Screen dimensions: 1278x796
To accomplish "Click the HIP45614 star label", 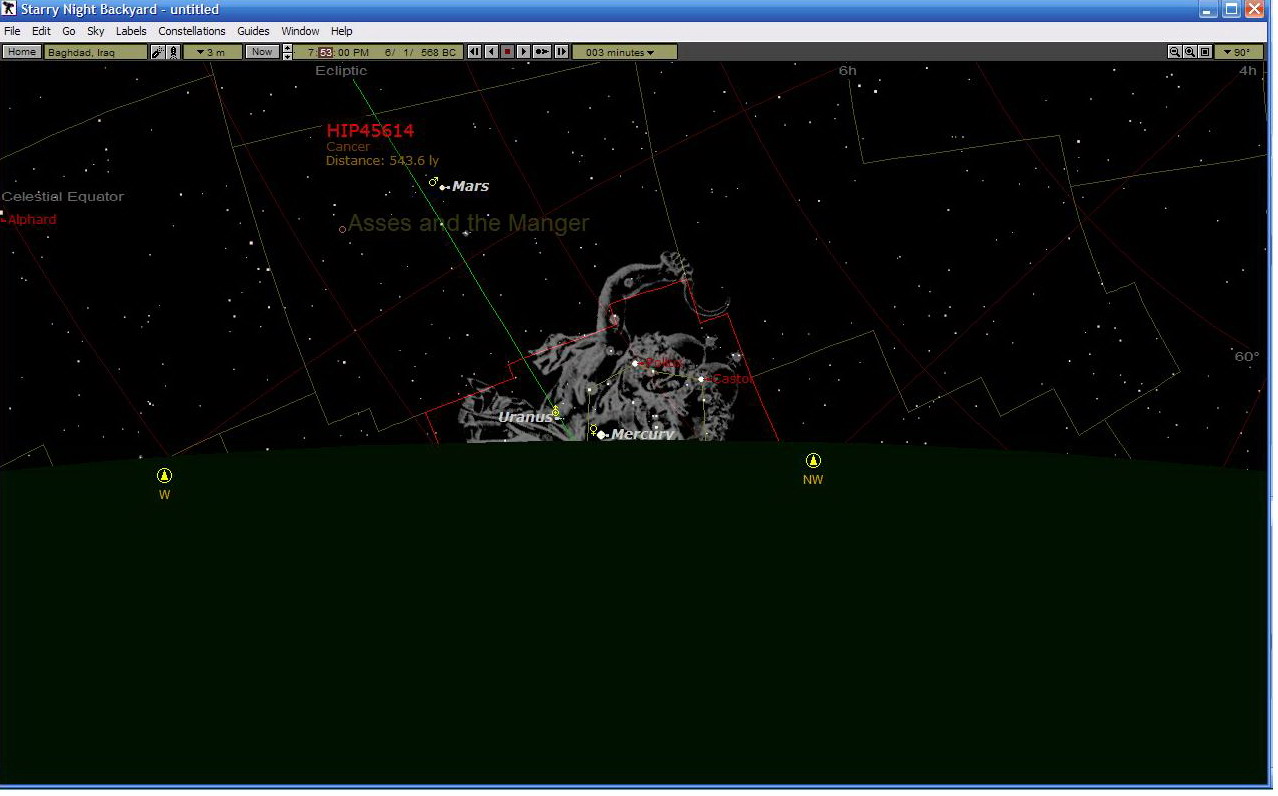I will (370, 131).
